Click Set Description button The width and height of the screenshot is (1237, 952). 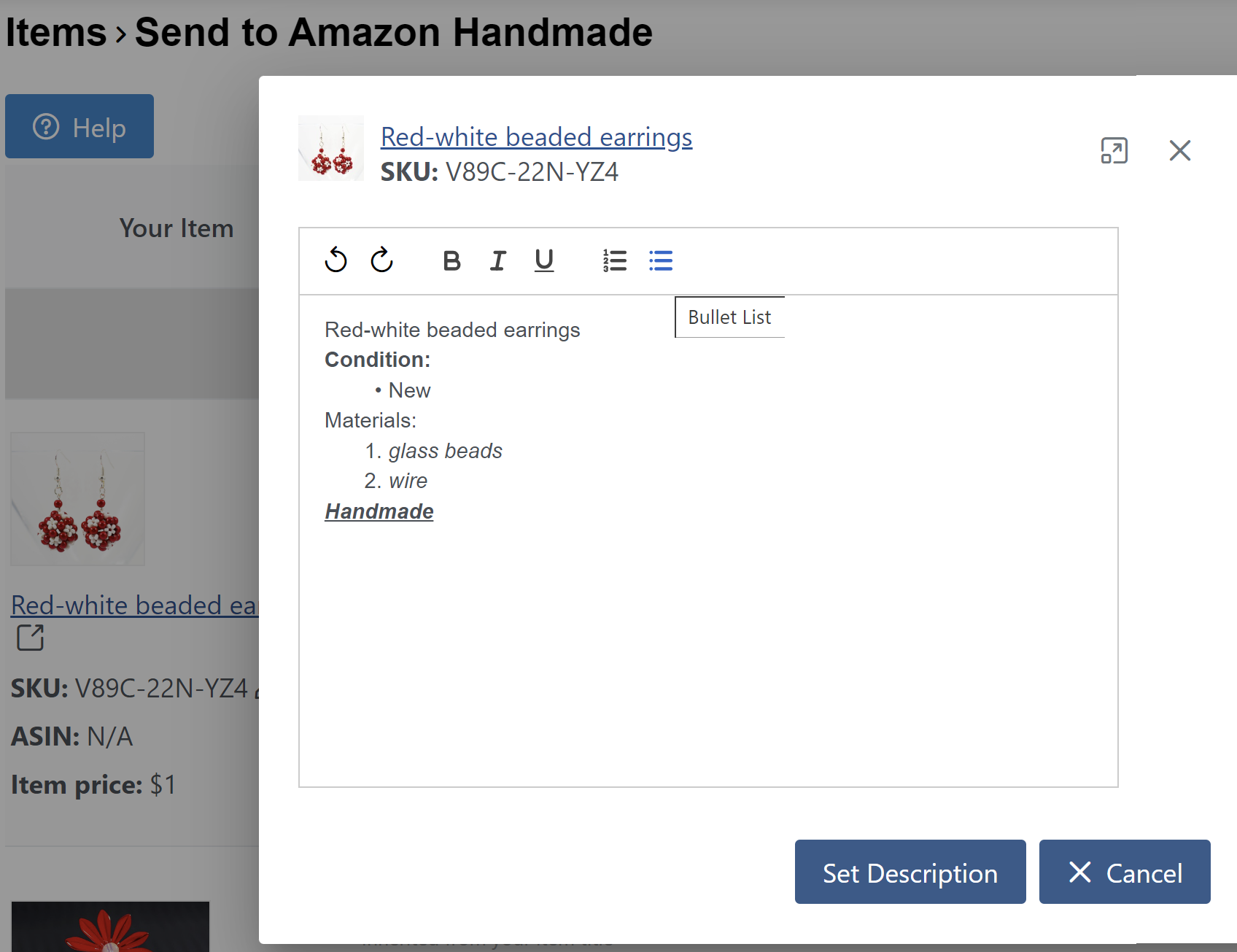click(x=910, y=872)
